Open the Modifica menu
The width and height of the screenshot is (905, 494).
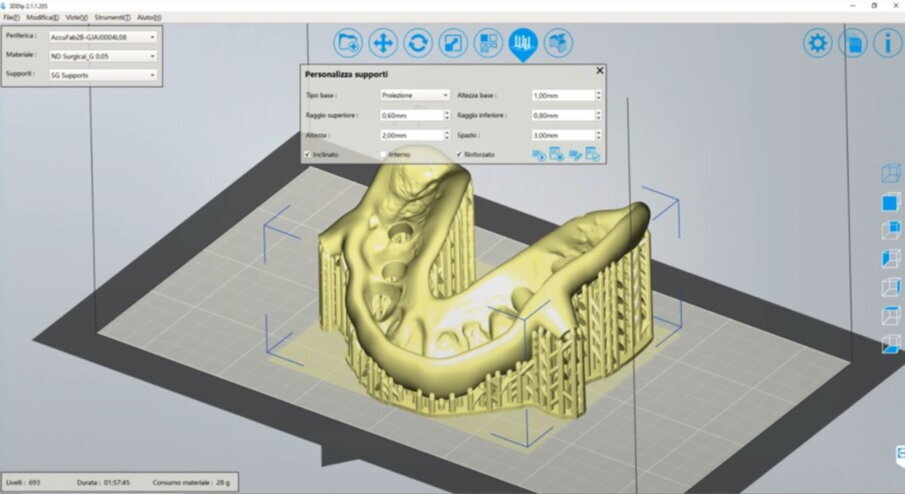click(41, 18)
